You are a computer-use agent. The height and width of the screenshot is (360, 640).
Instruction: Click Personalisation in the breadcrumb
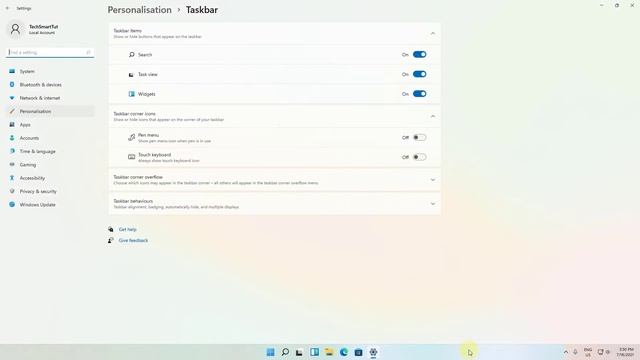[x=140, y=10]
